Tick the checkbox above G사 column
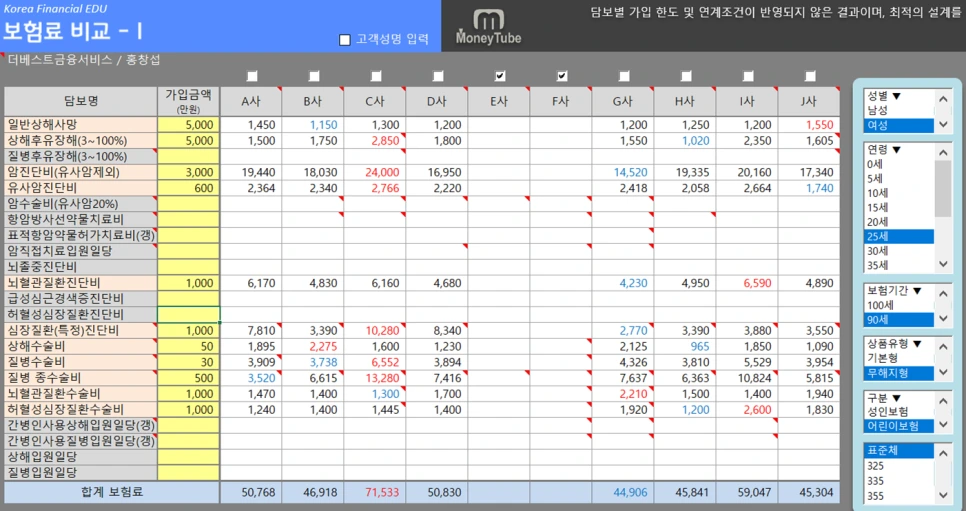 [624, 76]
